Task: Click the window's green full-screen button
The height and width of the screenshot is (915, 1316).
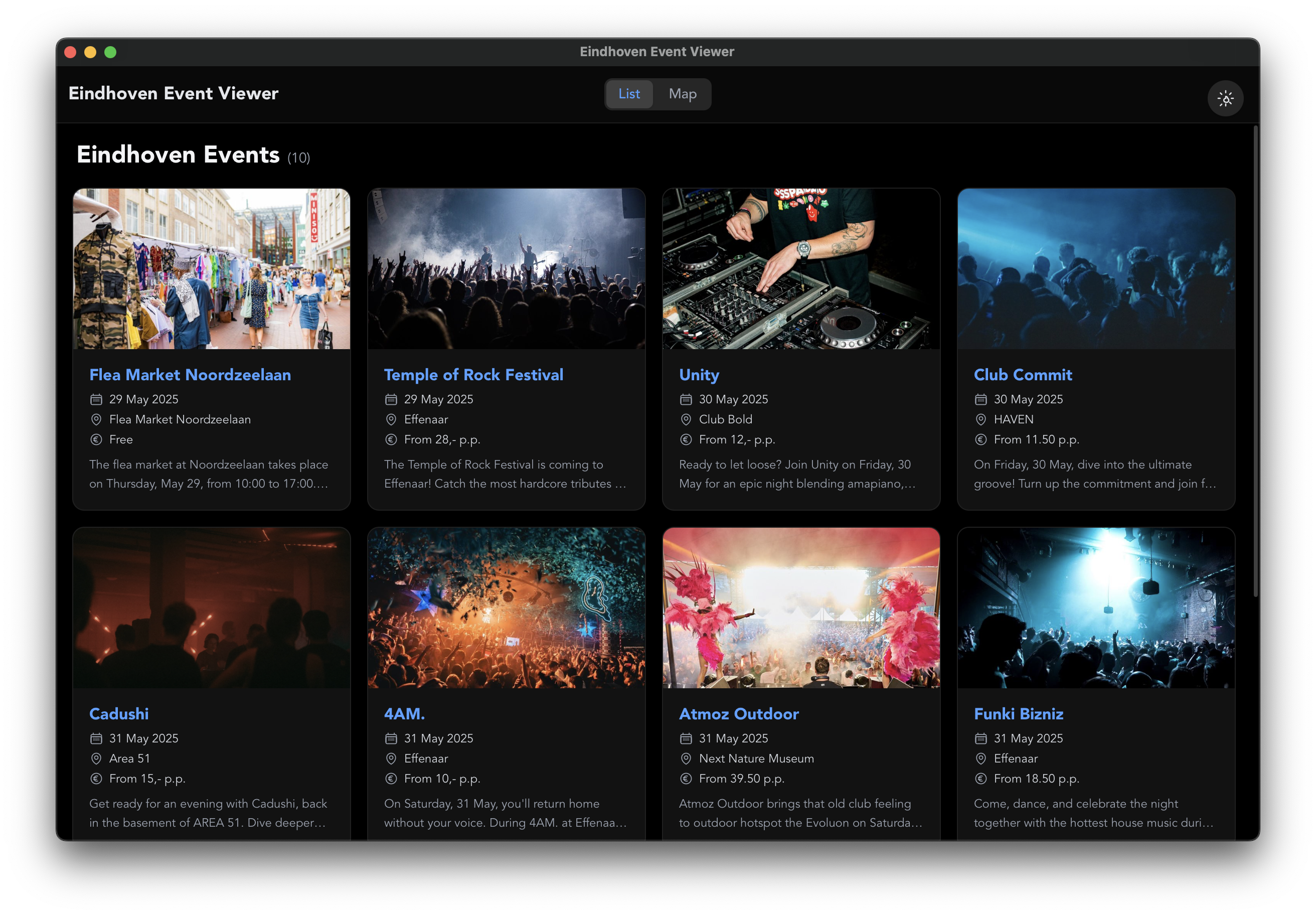Action: coord(110,52)
